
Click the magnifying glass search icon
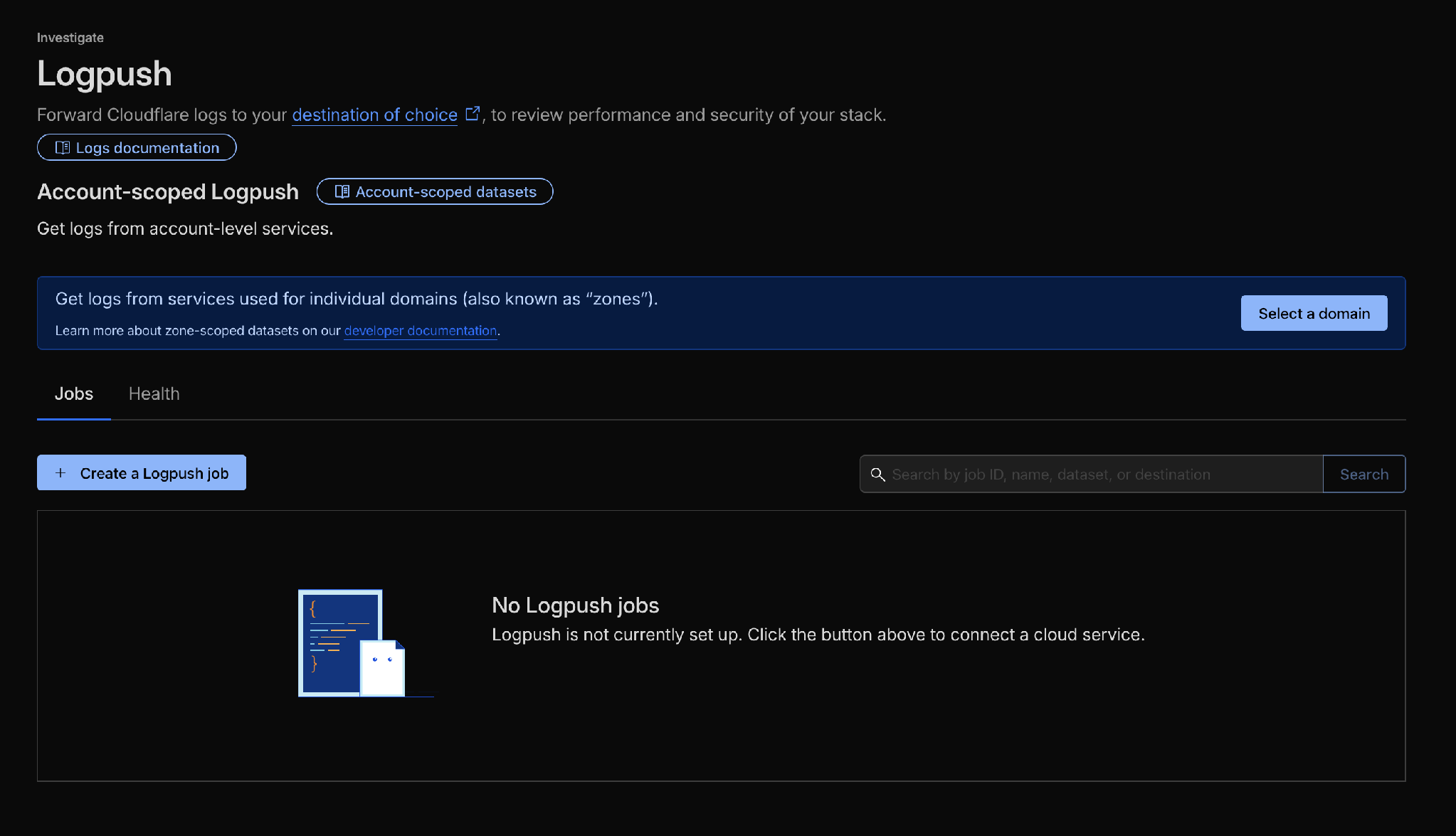[x=877, y=475]
